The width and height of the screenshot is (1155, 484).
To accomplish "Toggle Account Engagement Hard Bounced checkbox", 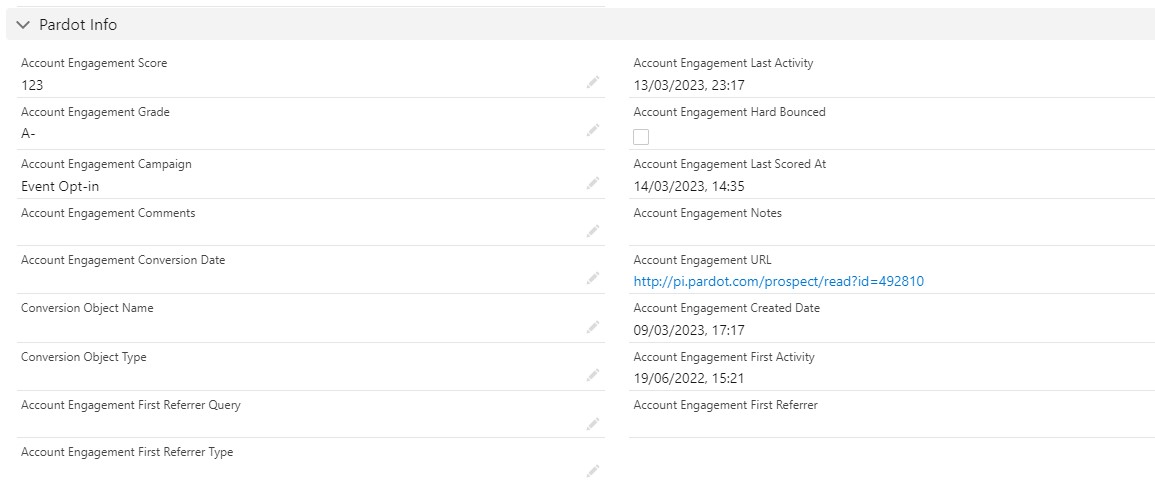I will tap(641, 137).
